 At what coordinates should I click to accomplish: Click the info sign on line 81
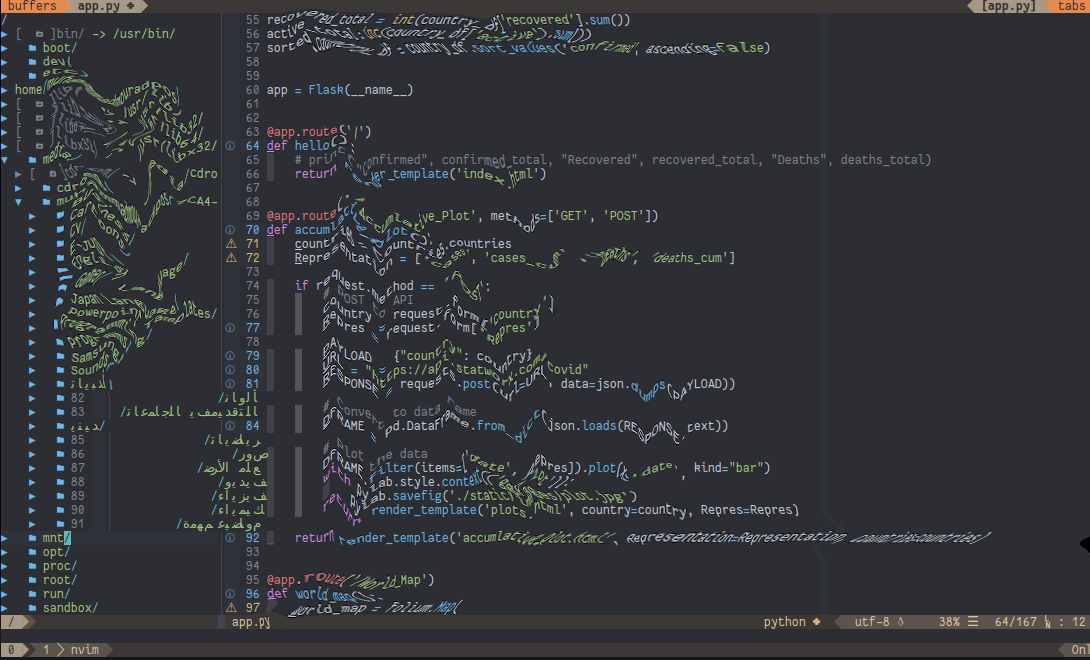[230, 383]
